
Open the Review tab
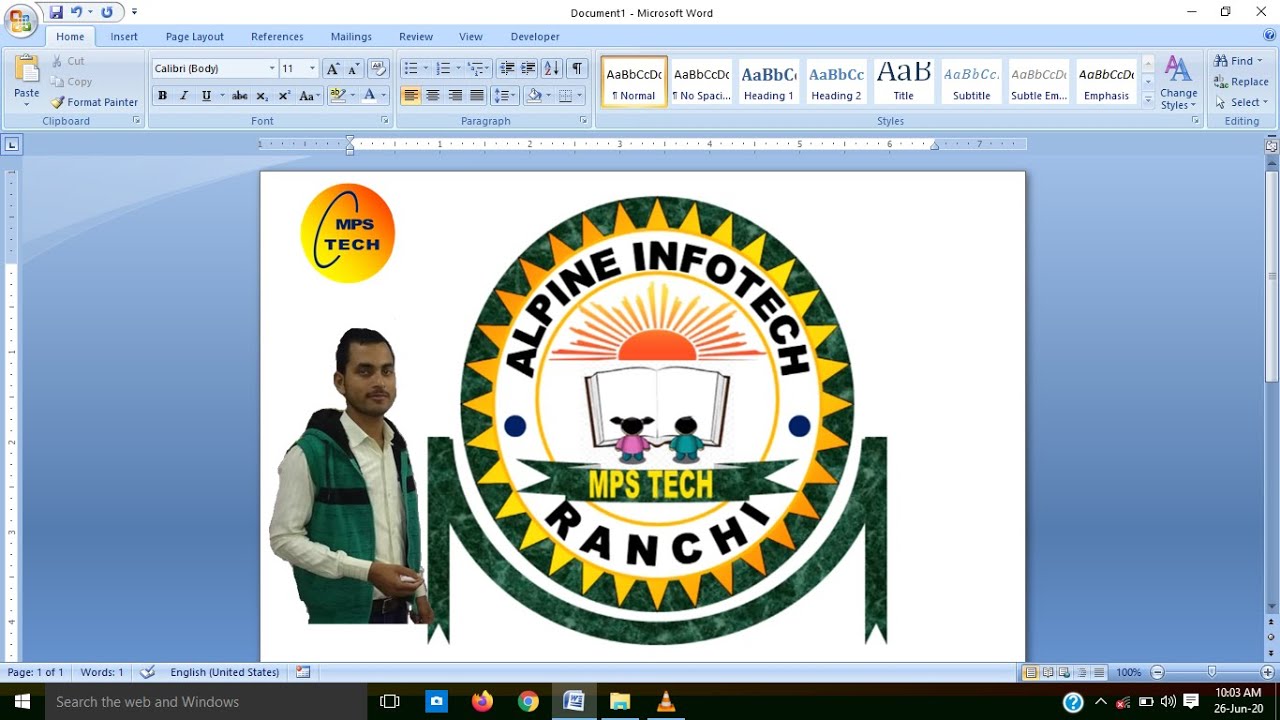[416, 37]
